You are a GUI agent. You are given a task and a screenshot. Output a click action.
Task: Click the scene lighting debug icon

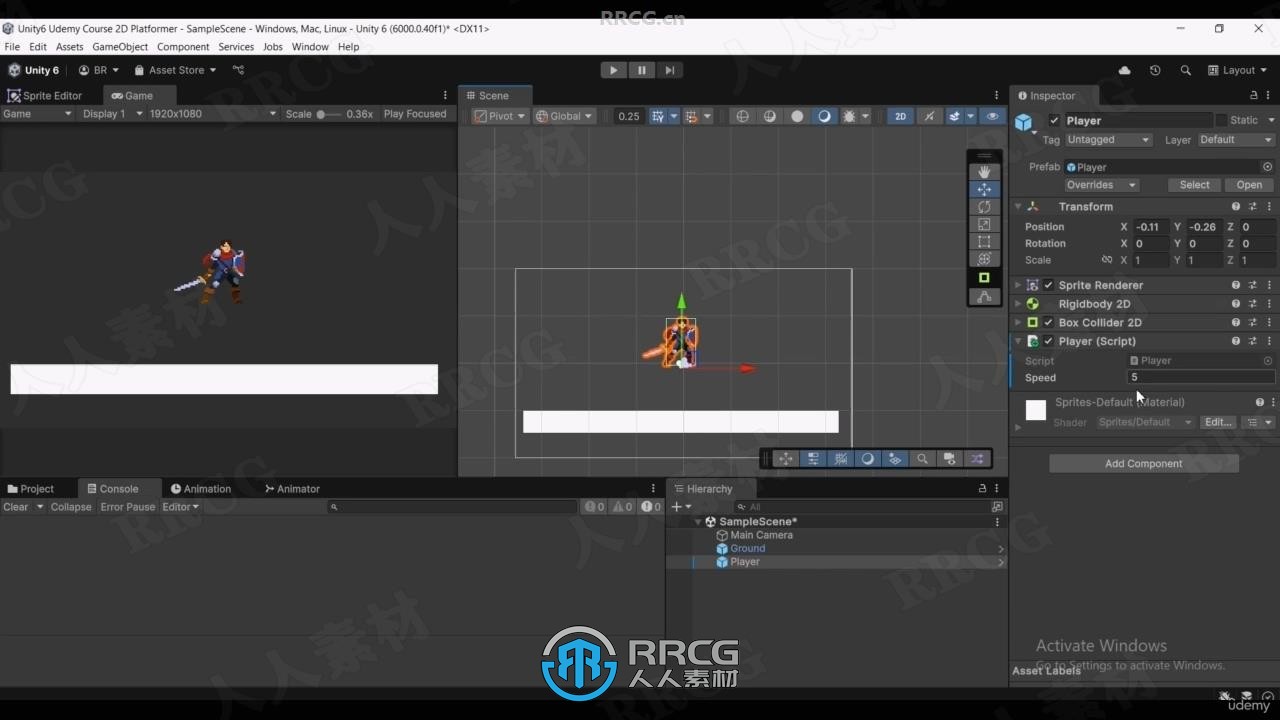tap(851, 116)
